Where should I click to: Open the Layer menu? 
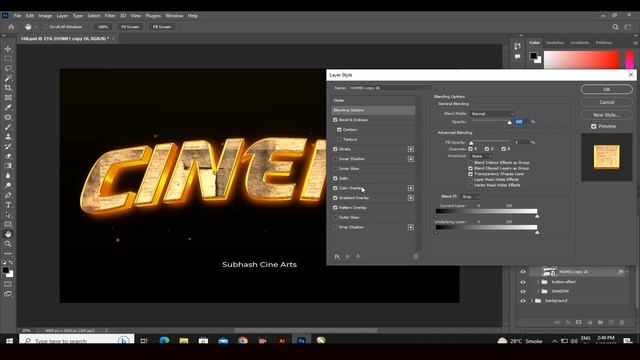[x=62, y=16]
